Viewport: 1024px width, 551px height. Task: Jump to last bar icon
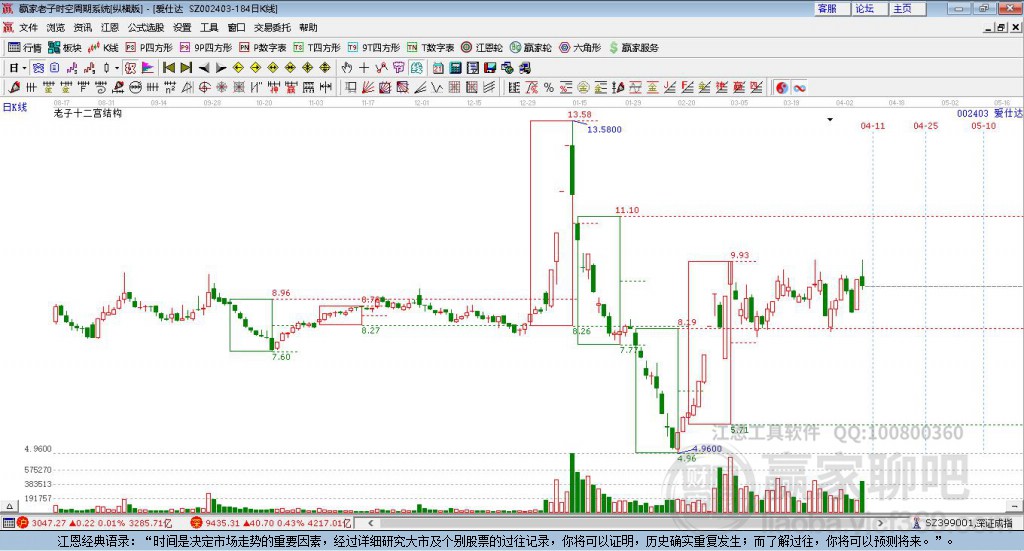click(x=186, y=68)
